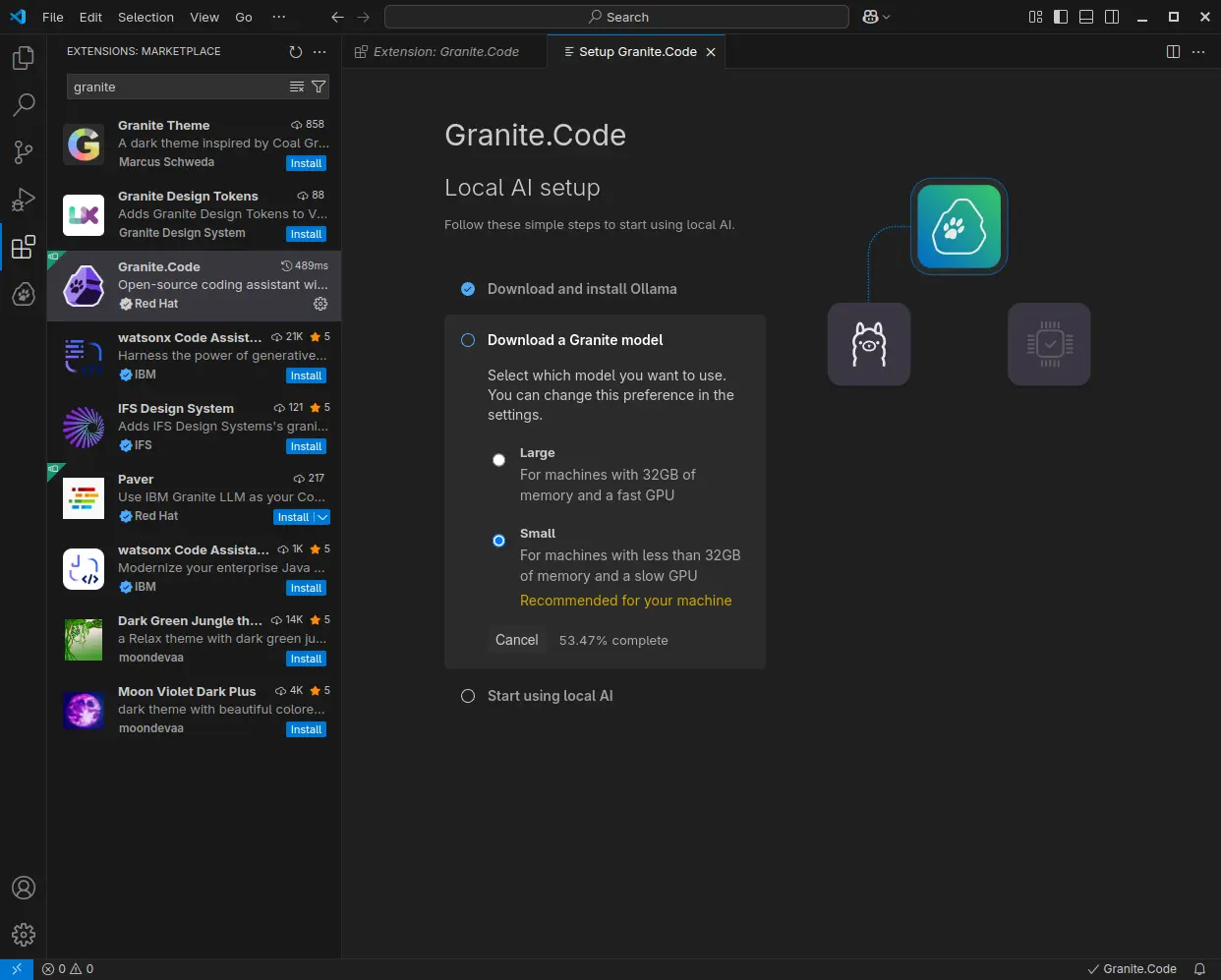Open the Run and Debug view
Screen dimensions: 1221x980
[x=23, y=200]
